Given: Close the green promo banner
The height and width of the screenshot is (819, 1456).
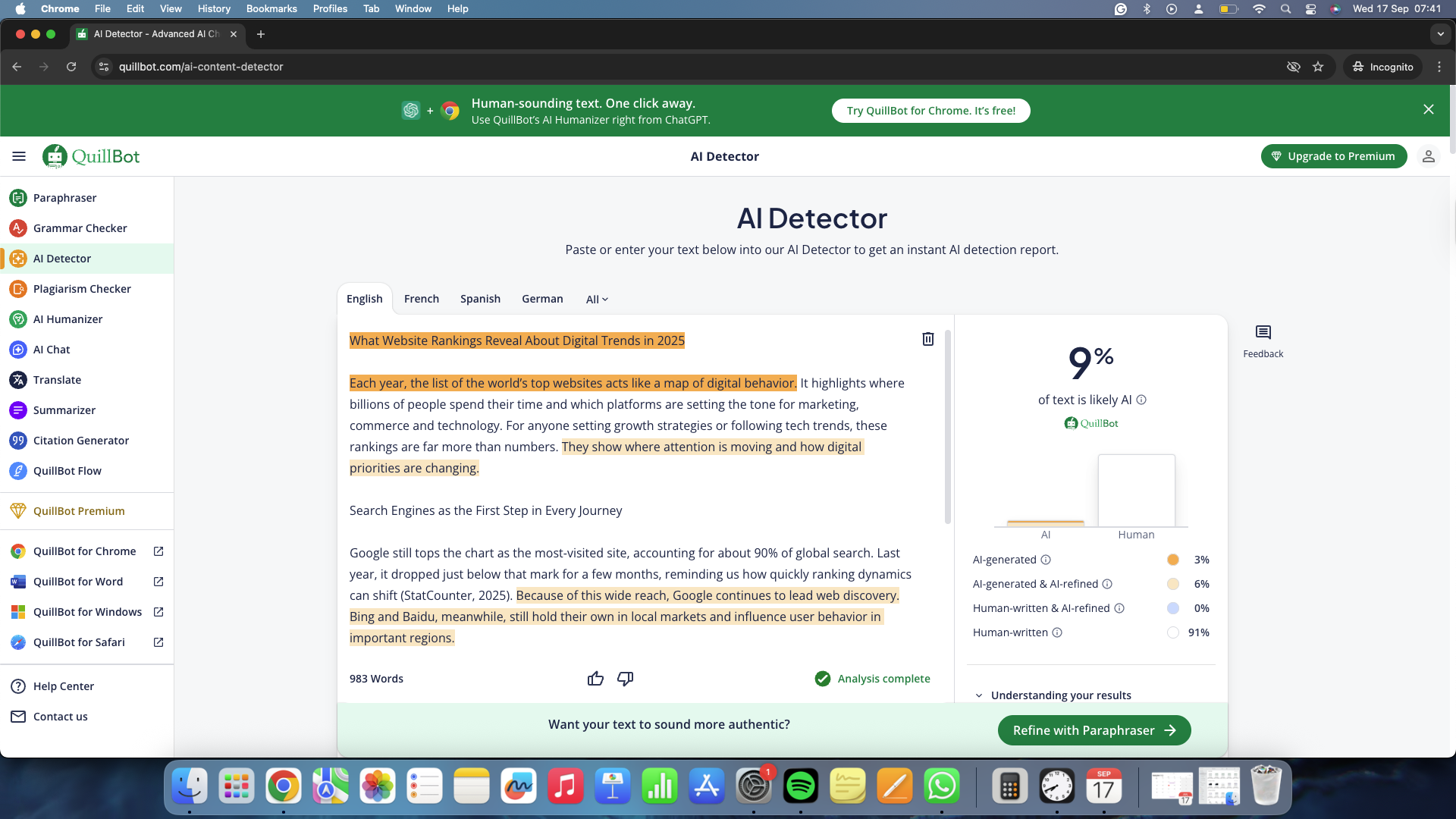Looking at the screenshot, I should tap(1429, 109).
